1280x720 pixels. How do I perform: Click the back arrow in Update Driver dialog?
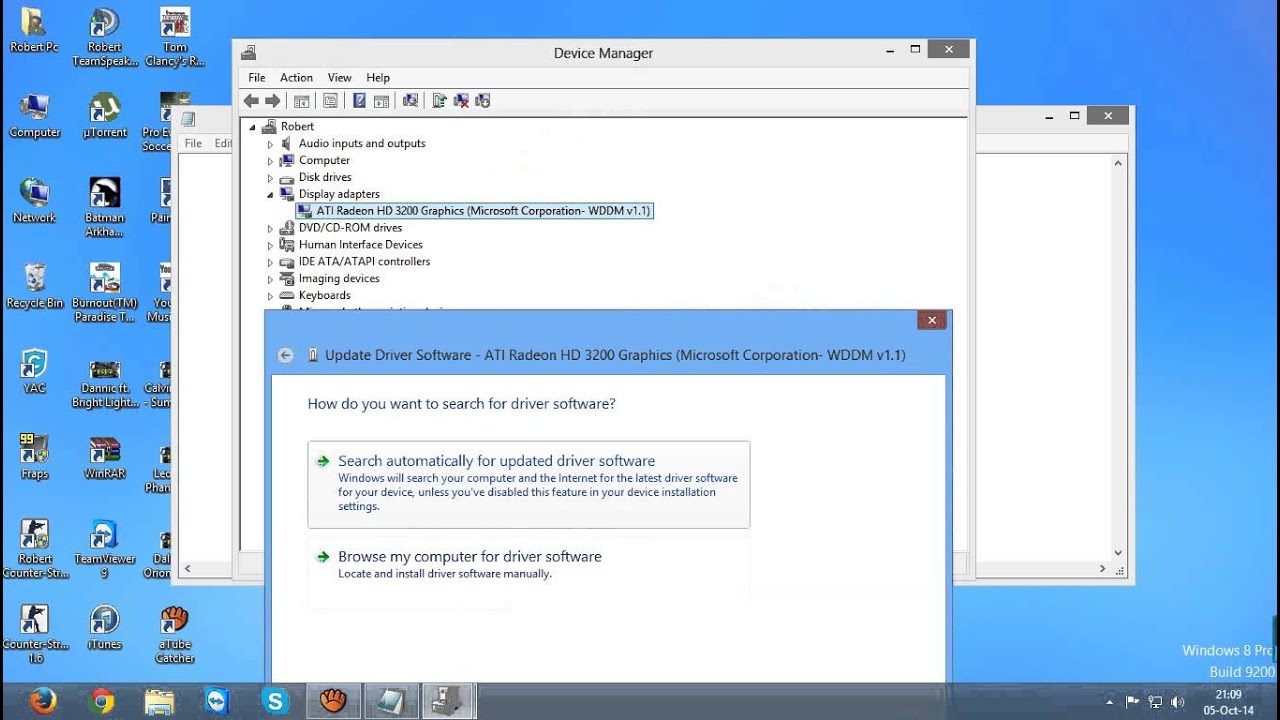click(286, 355)
